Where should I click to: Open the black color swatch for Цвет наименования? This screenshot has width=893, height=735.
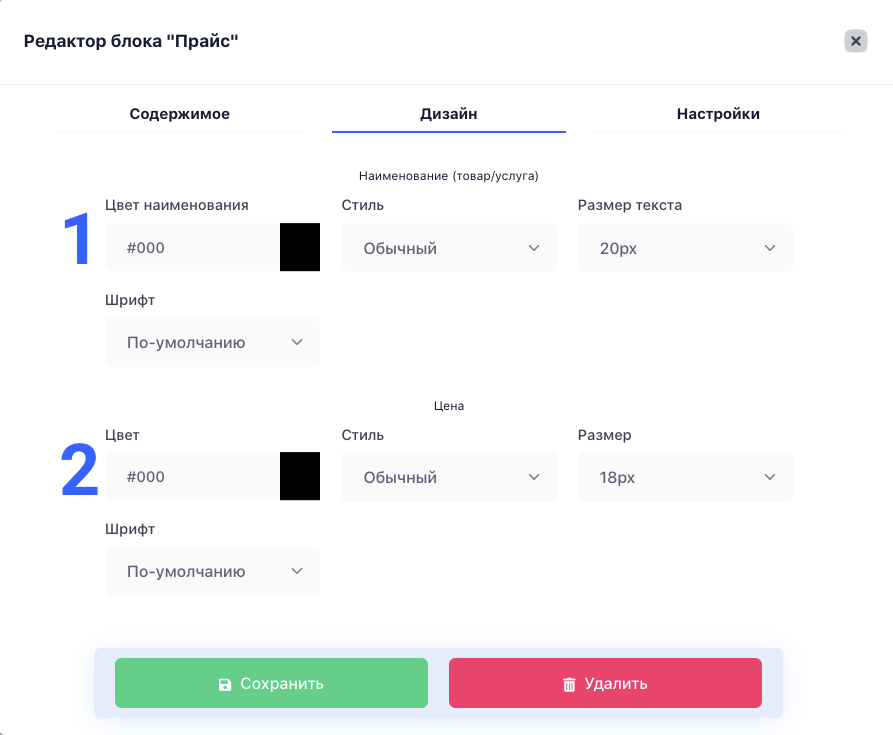click(x=300, y=247)
